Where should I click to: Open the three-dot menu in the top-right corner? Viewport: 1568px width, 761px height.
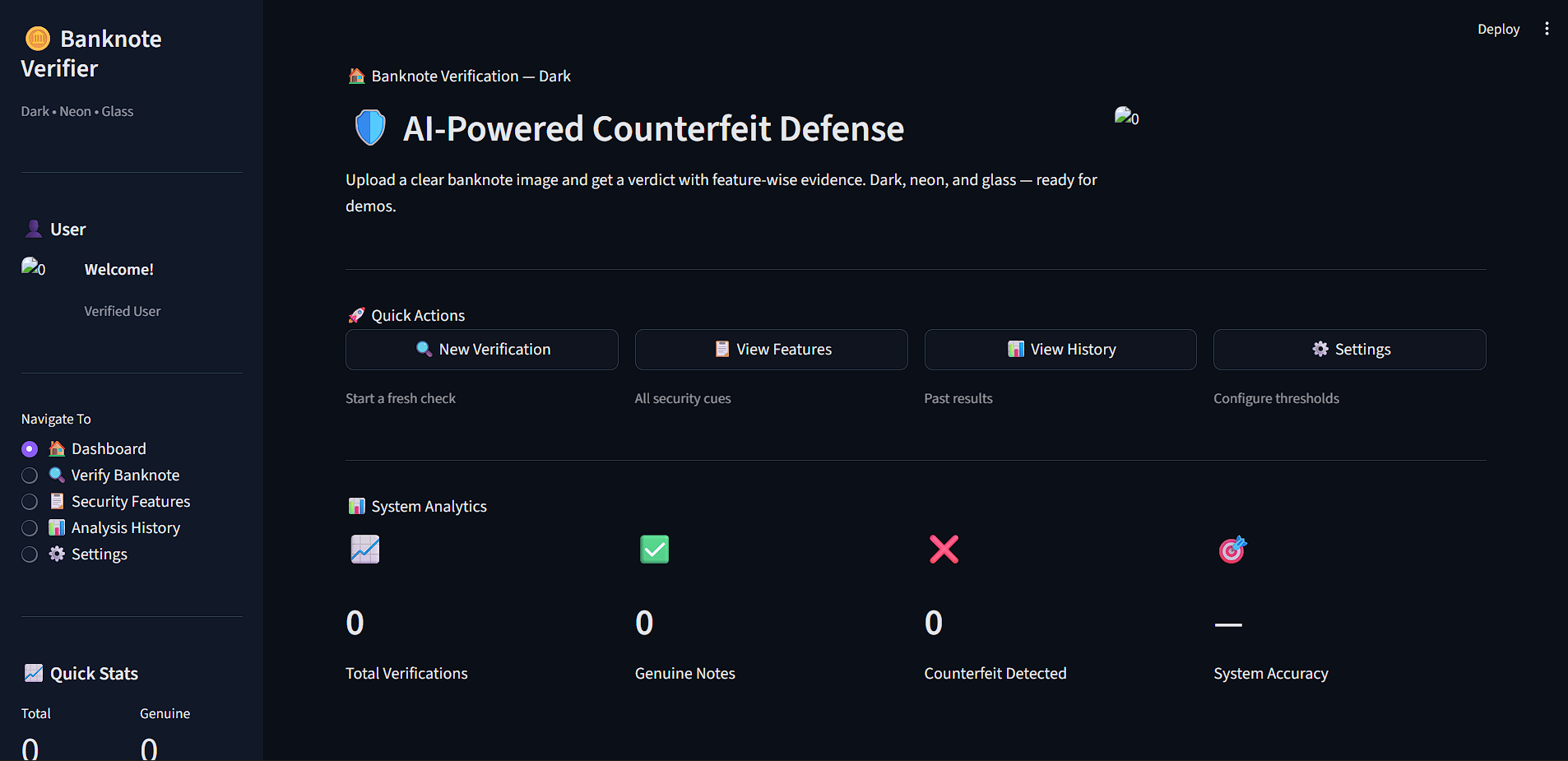tap(1547, 29)
